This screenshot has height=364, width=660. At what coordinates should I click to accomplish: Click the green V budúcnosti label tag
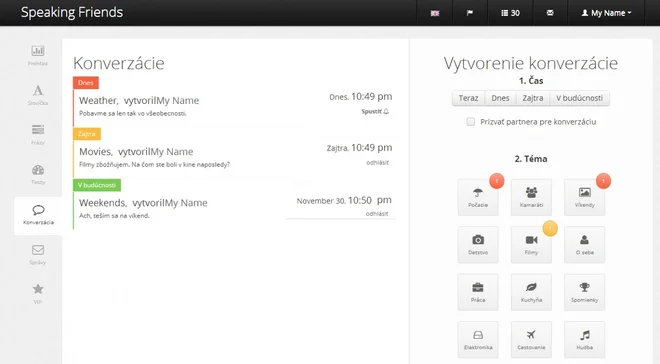[97, 185]
